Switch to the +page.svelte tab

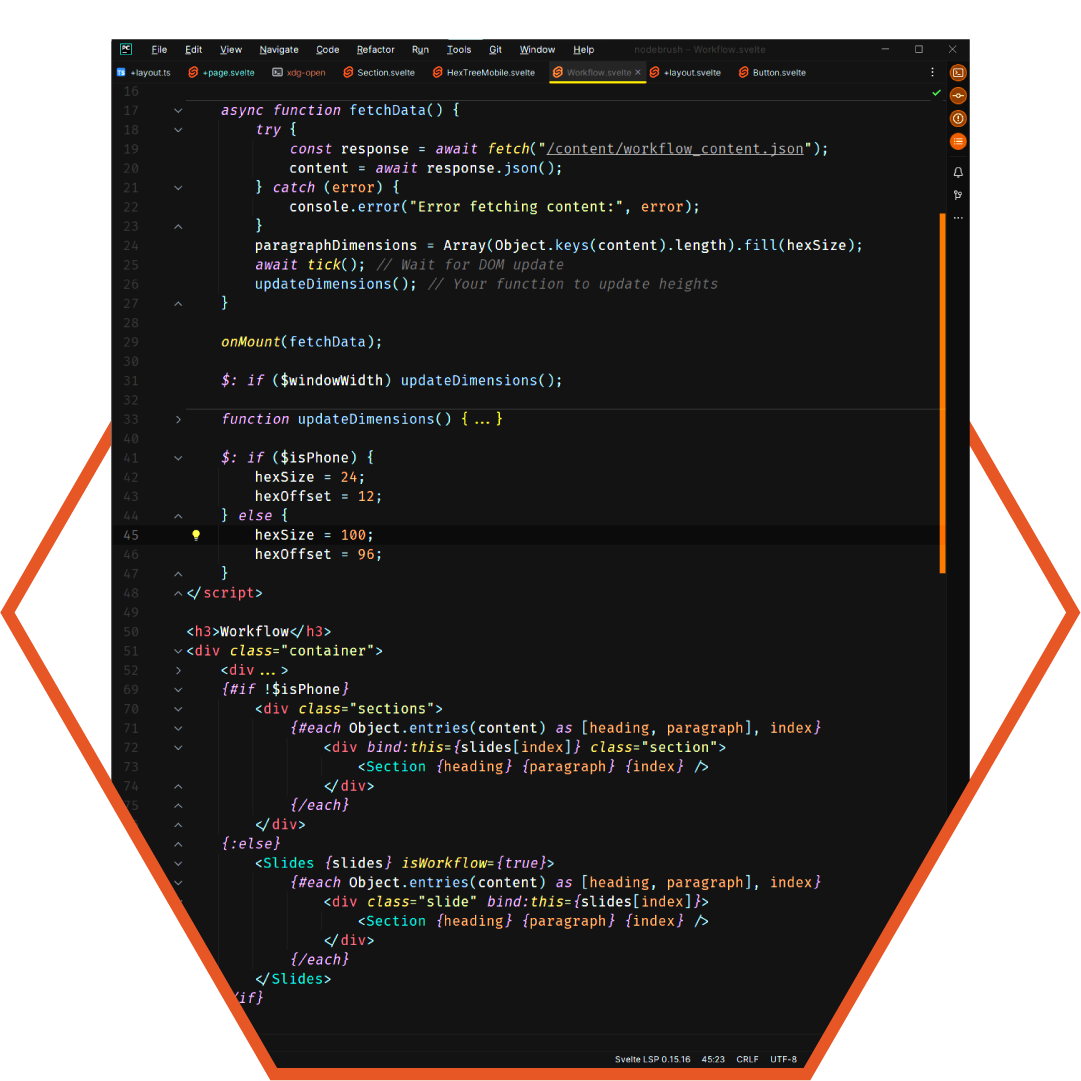pos(221,72)
